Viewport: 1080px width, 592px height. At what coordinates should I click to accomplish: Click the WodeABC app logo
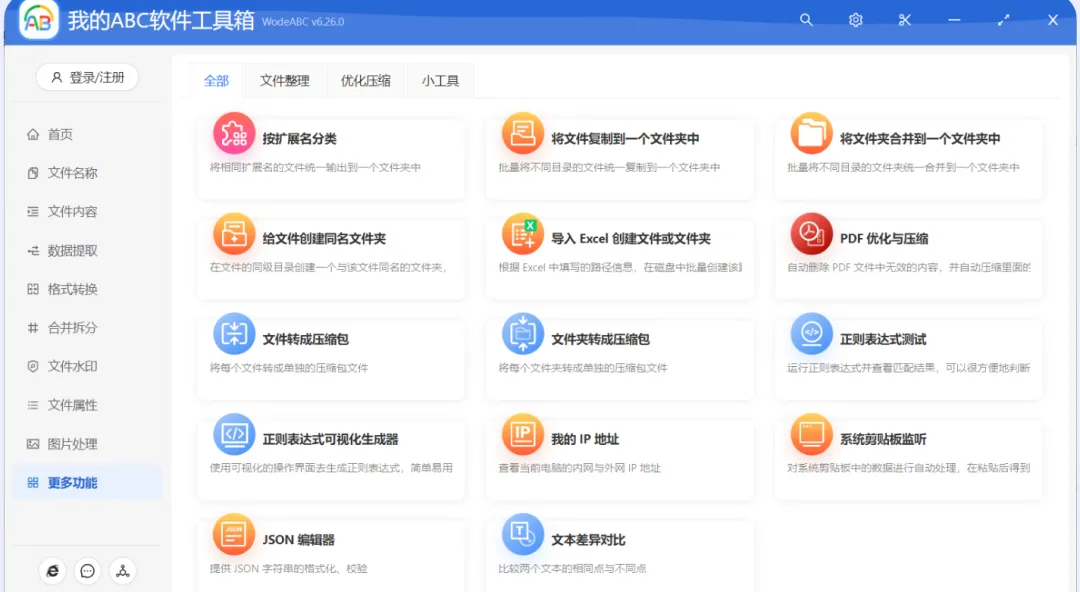pos(39,20)
